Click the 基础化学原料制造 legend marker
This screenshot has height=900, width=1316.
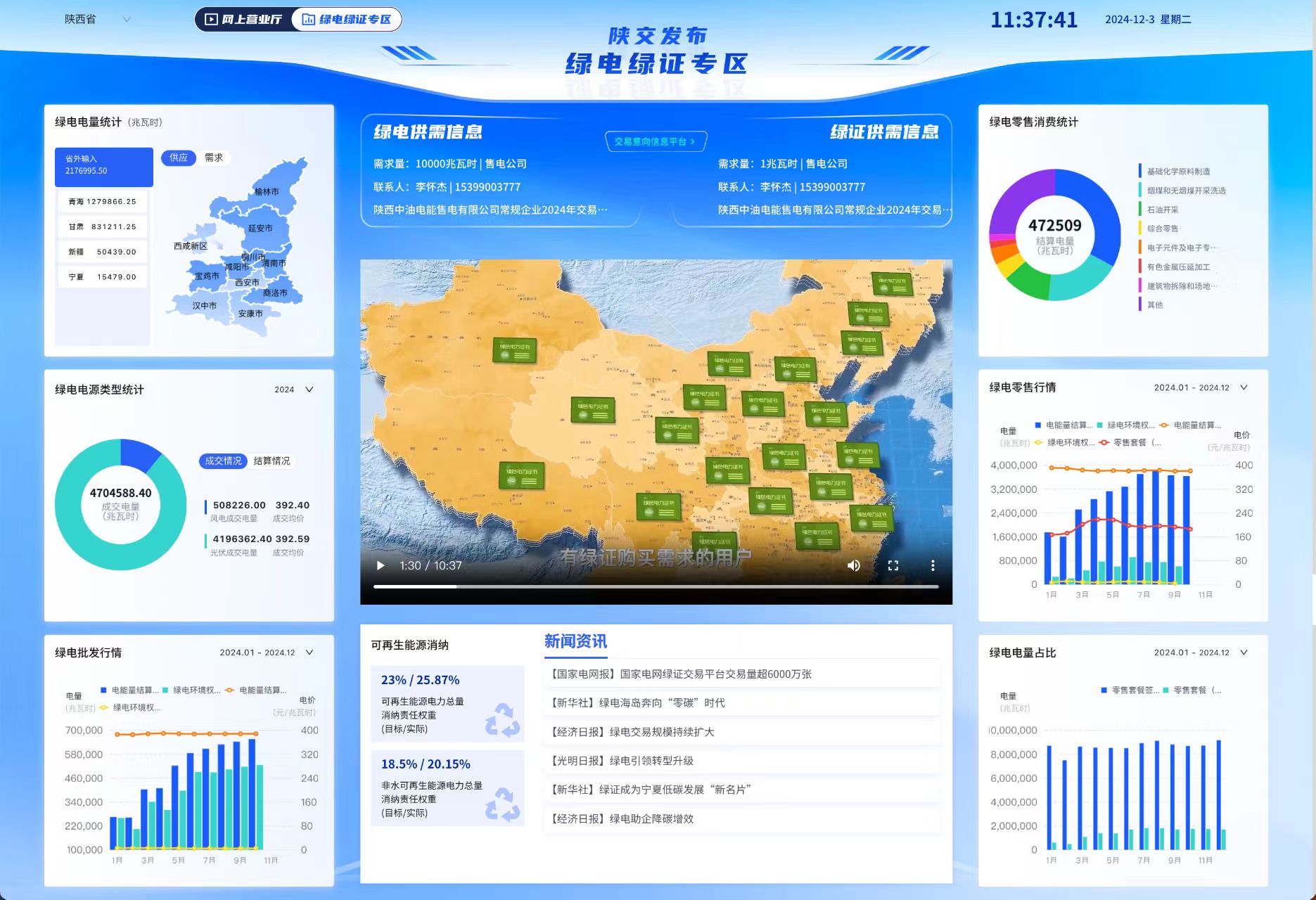point(1140,171)
